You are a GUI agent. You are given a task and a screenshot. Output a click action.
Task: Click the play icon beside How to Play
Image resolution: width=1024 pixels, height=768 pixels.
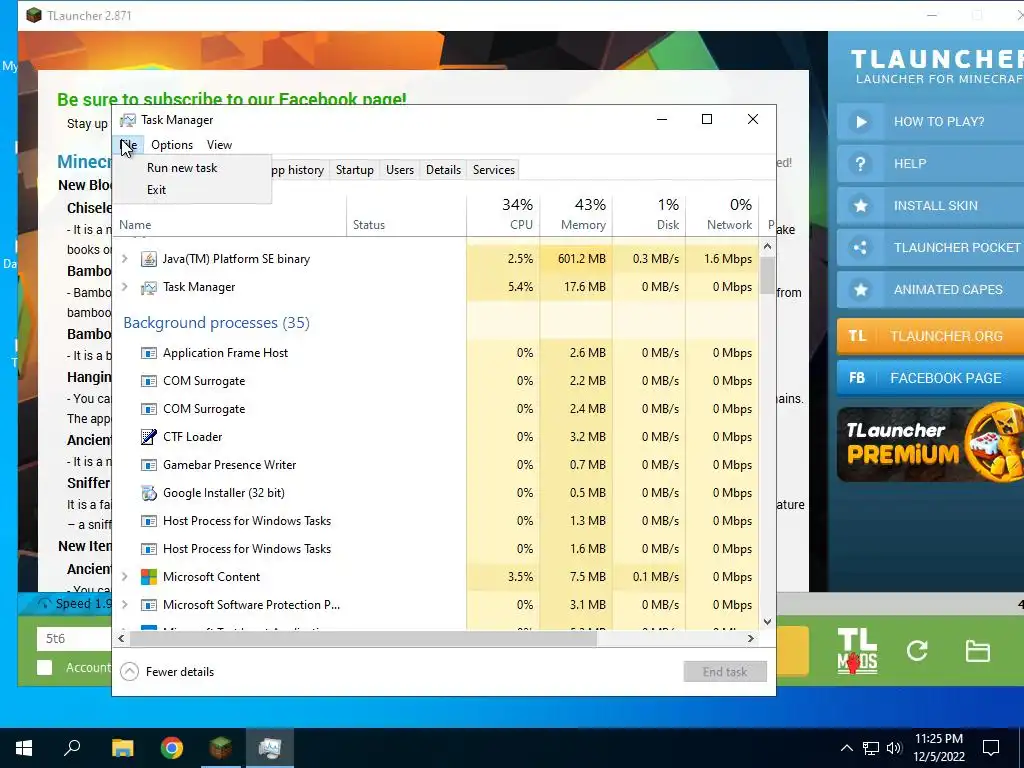861,121
